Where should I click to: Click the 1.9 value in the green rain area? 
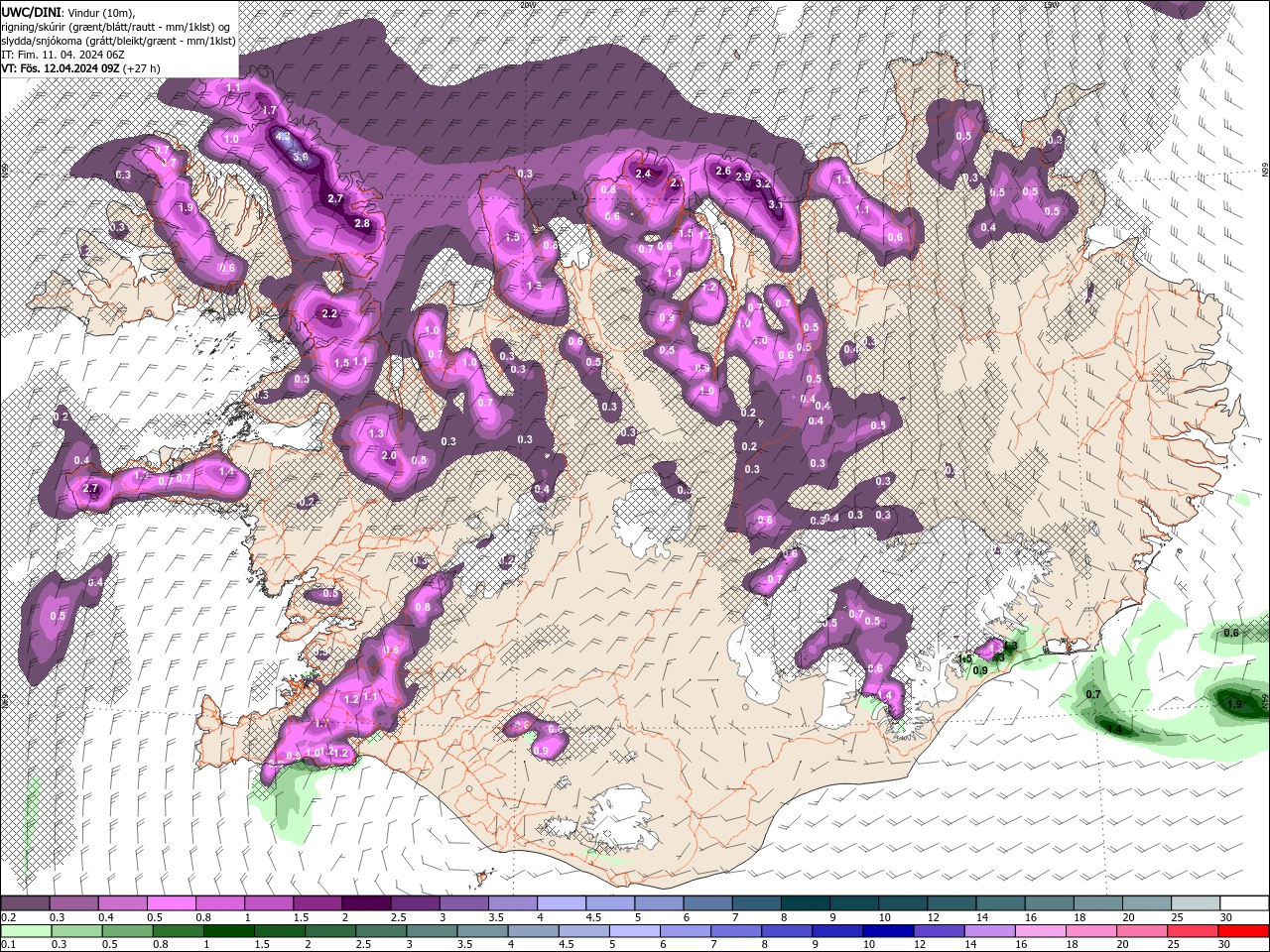1233,703
